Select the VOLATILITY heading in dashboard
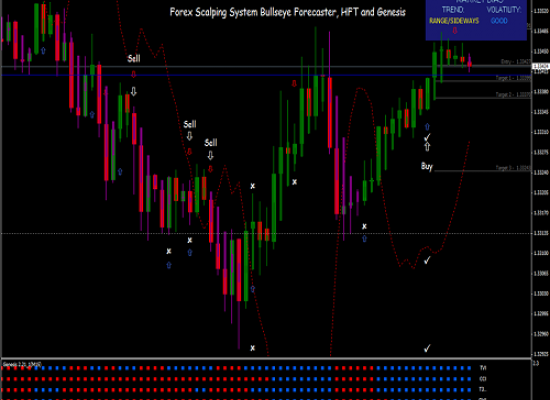 coord(504,10)
